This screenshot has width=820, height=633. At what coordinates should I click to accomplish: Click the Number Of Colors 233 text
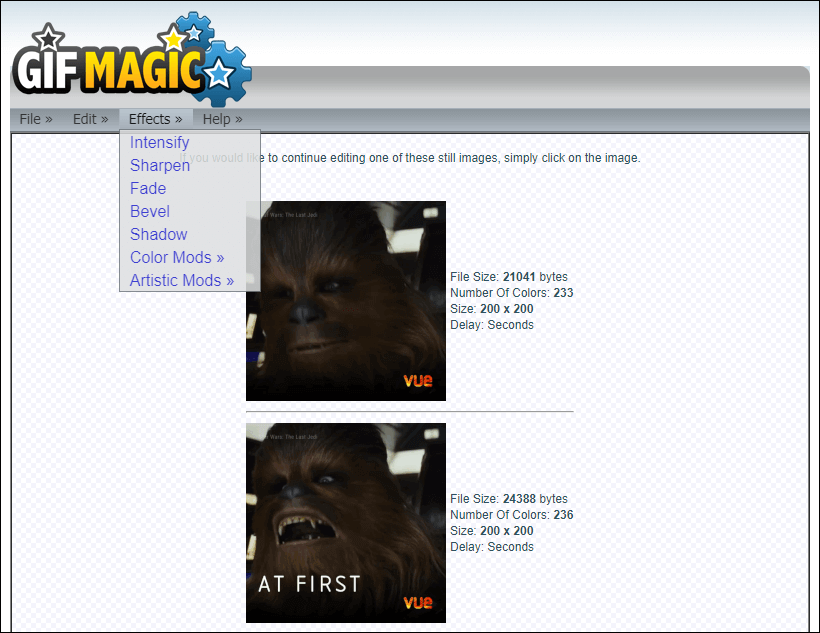pos(511,292)
